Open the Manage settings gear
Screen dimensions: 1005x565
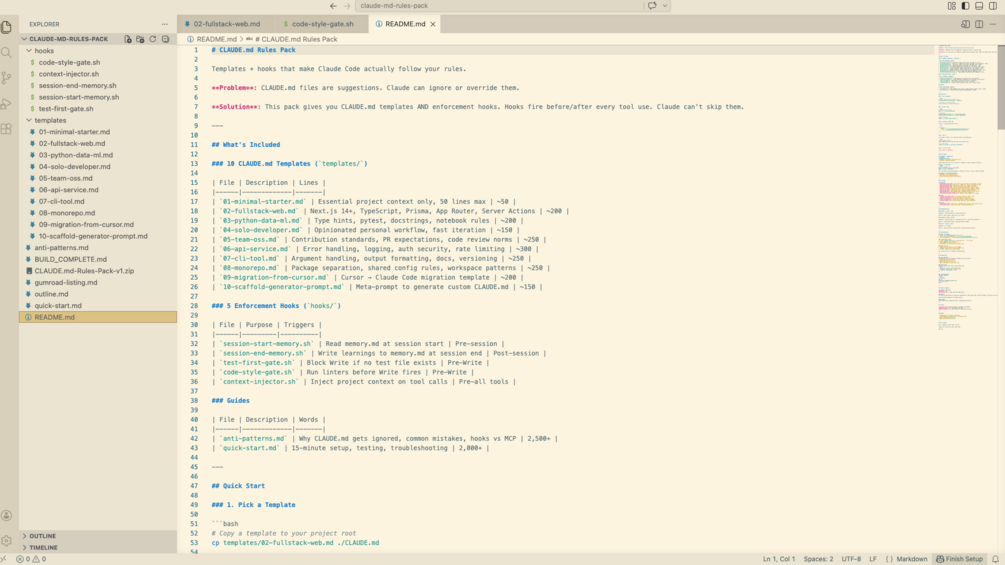[6, 541]
